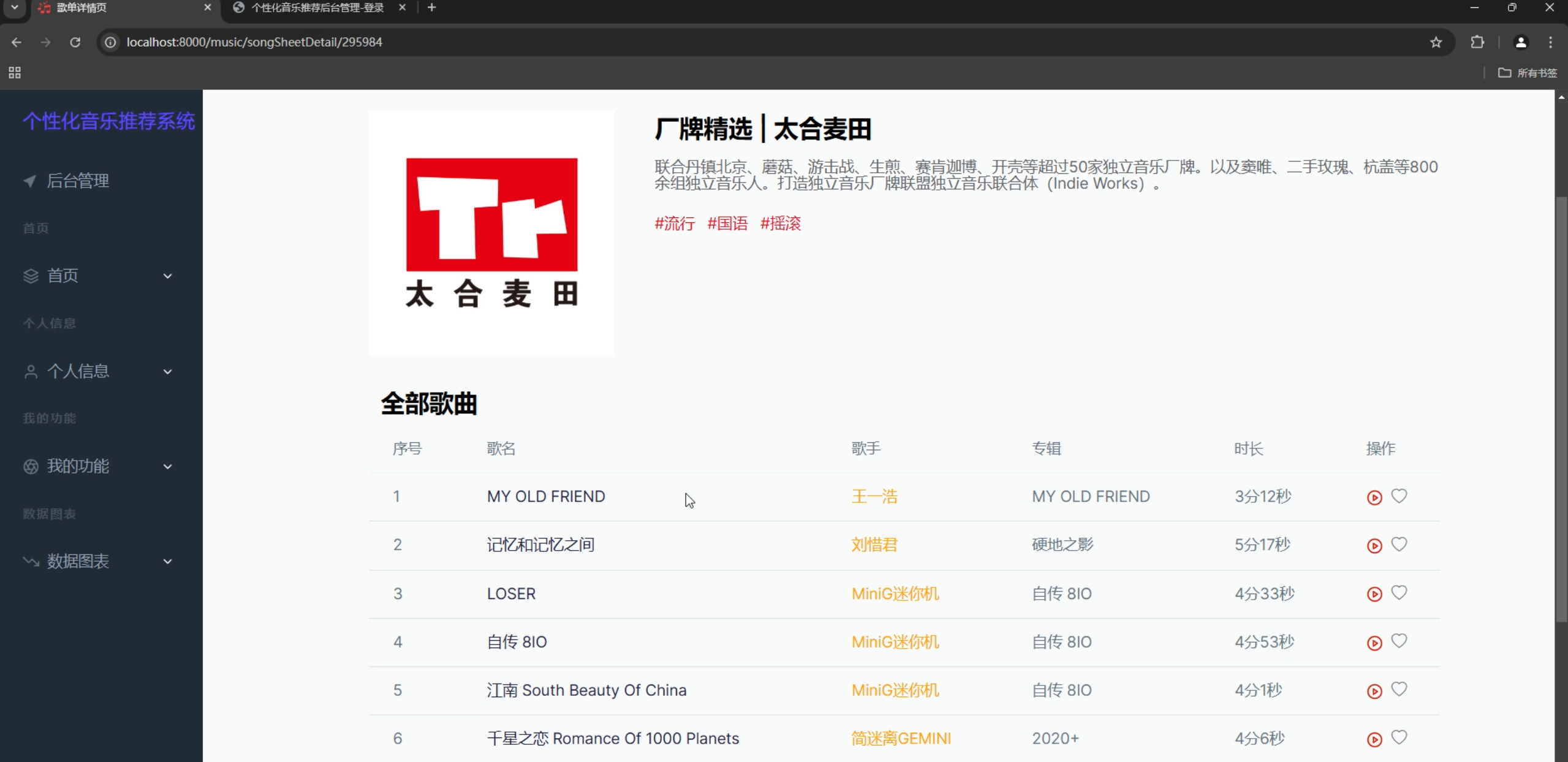Play the song 自传 8IO in row 4
Image resolution: width=1568 pixels, height=762 pixels.
[x=1374, y=643]
